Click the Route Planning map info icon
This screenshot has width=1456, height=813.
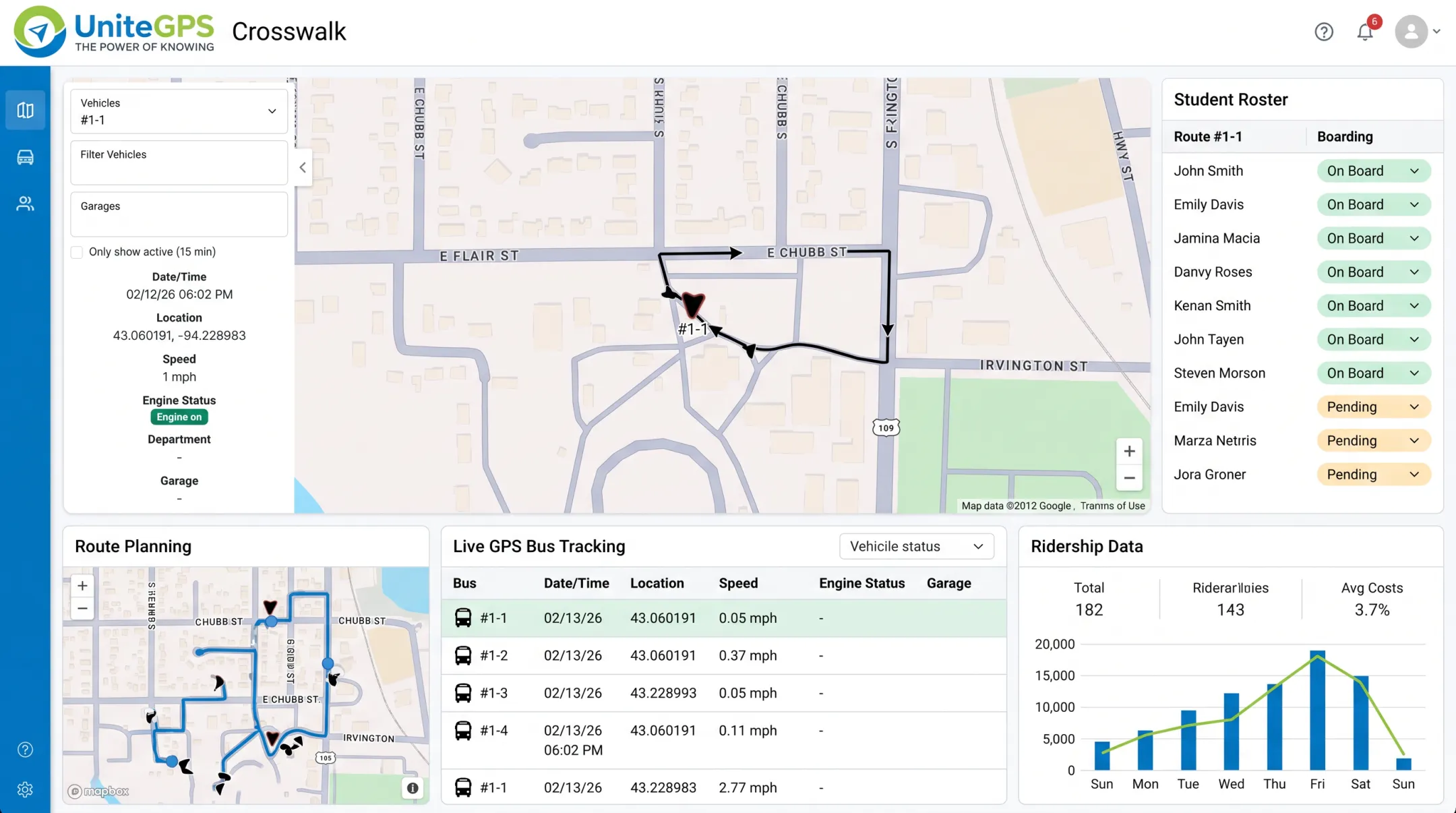pyautogui.click(x=413, y=787)
